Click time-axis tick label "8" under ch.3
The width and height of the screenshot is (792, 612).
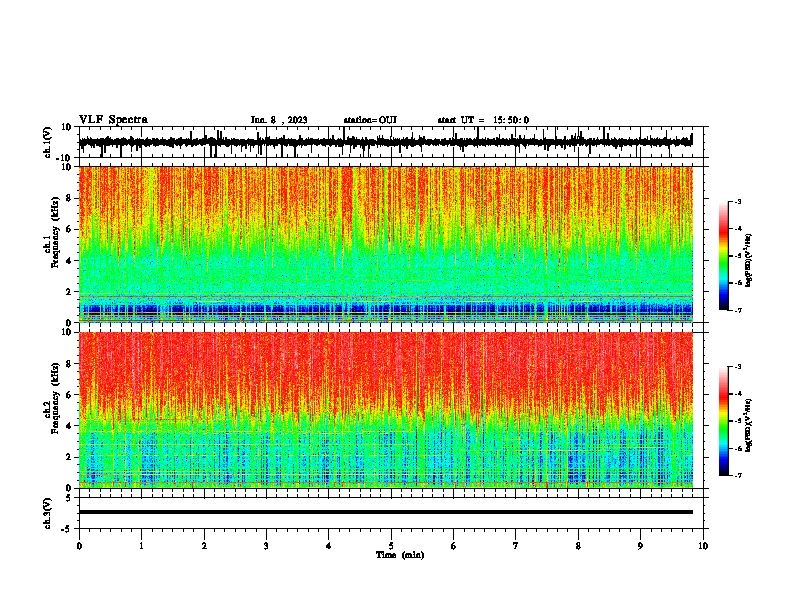point(578,546)
